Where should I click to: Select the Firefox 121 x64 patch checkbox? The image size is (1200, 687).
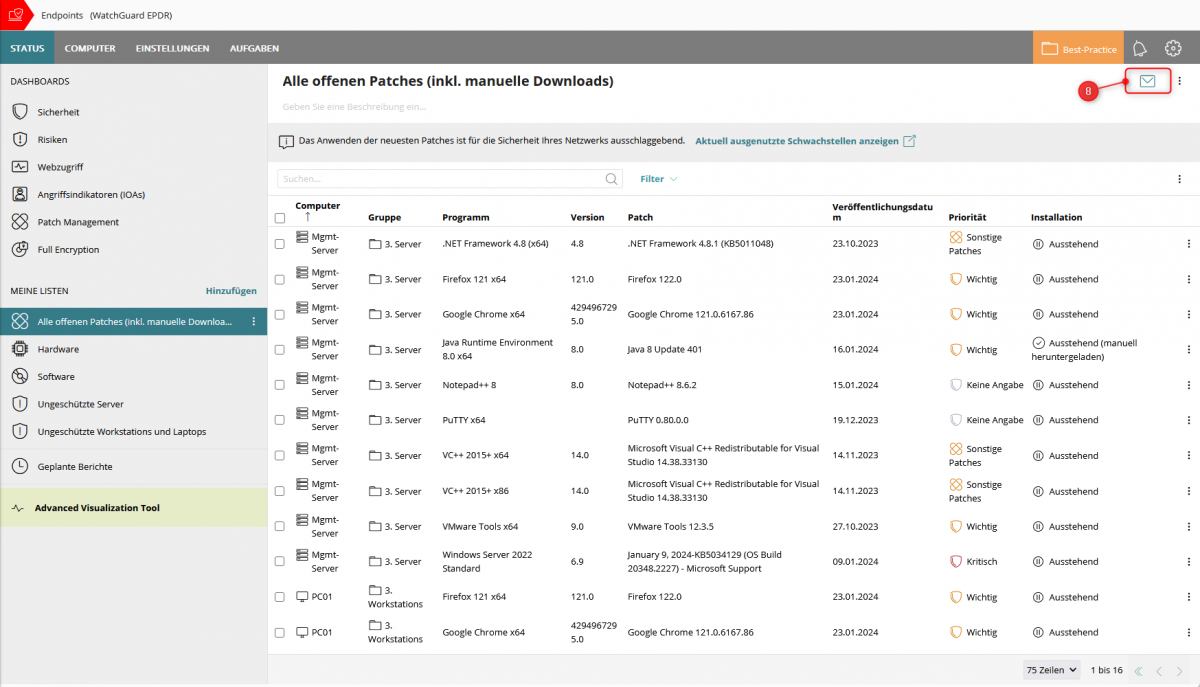[x=280, y=279]
